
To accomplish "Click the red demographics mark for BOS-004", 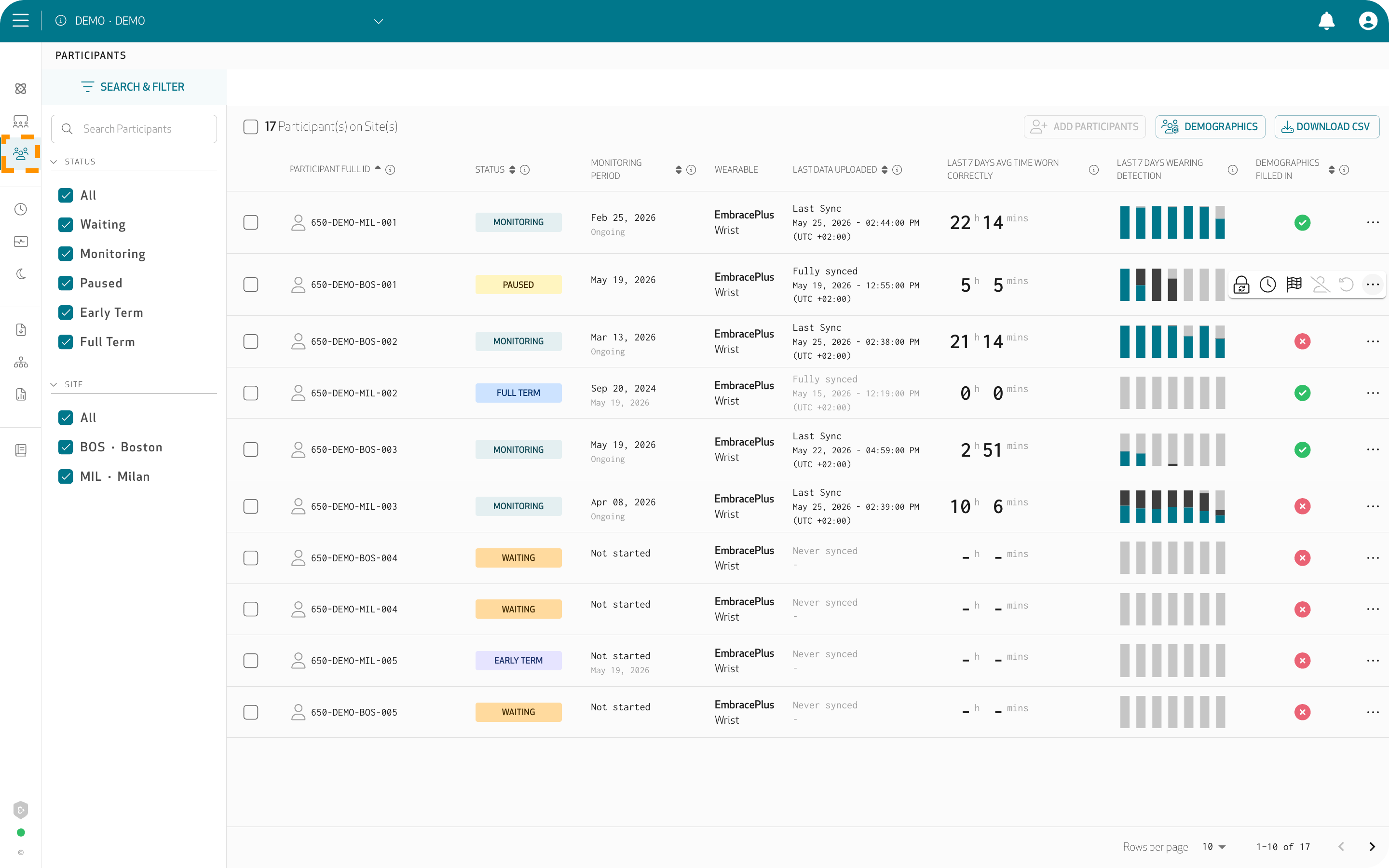I will point(1302,558).
